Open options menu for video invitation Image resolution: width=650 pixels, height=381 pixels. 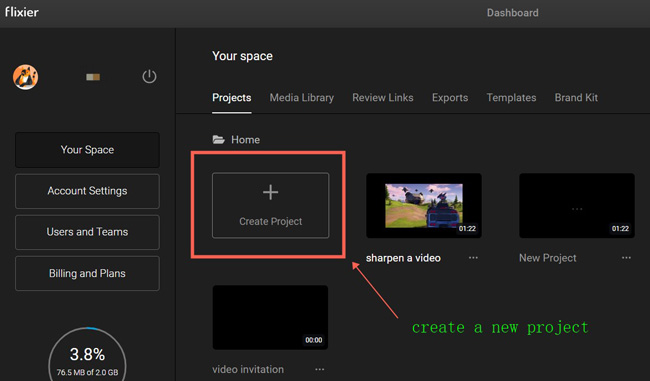319,369
